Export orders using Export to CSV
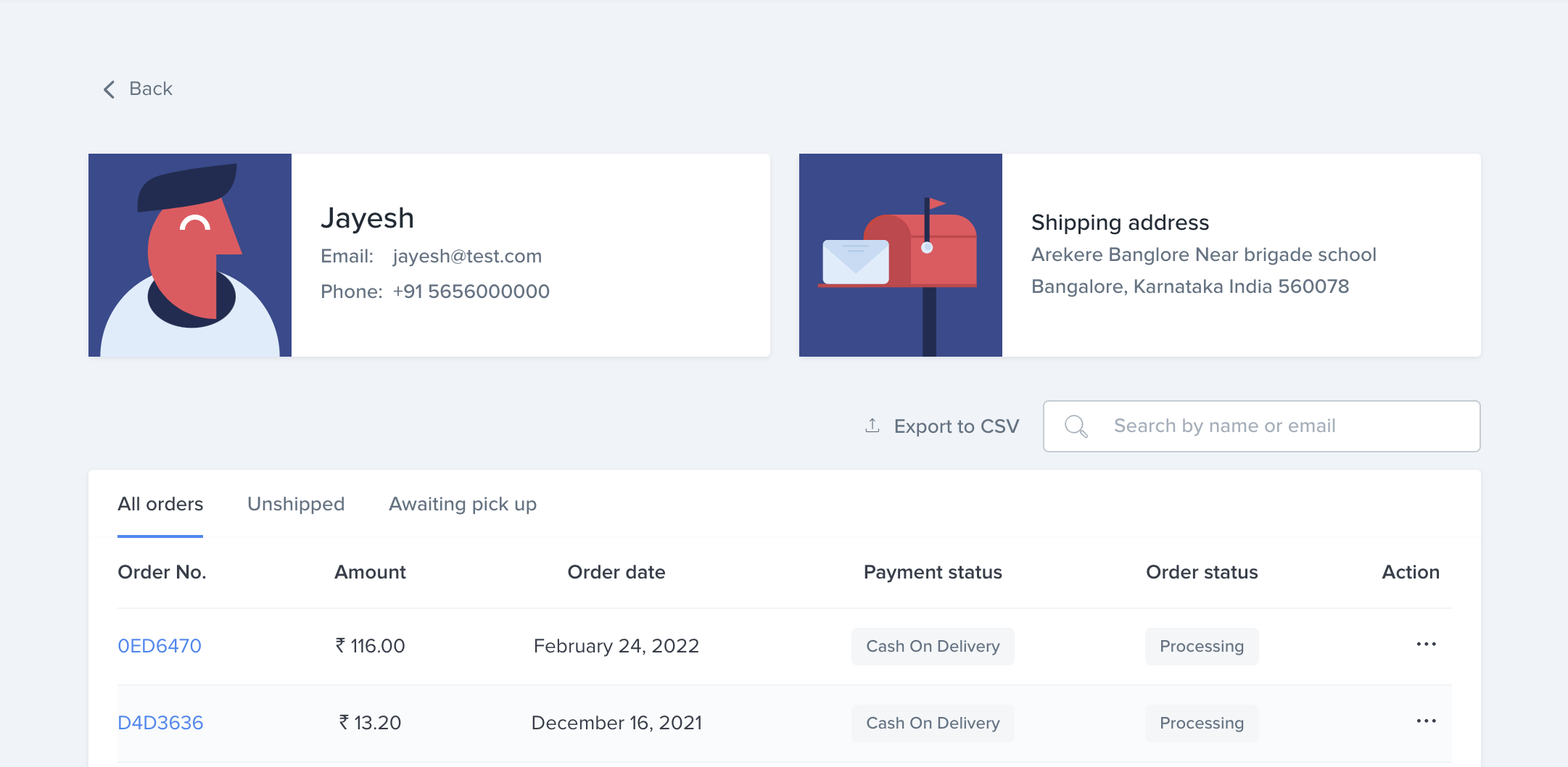The width and height of the screenshot is (1568, 767). (942, 426)
